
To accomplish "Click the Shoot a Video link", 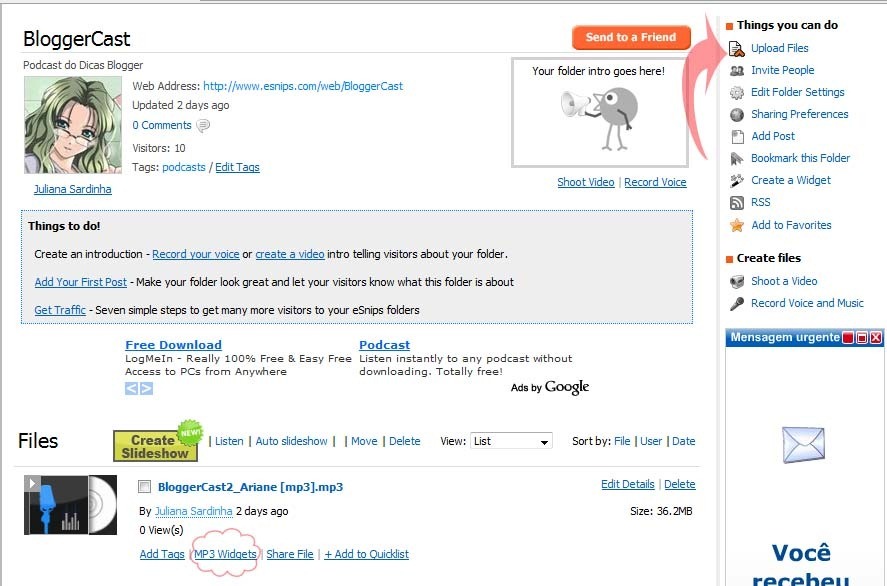I will click(784, 281).
